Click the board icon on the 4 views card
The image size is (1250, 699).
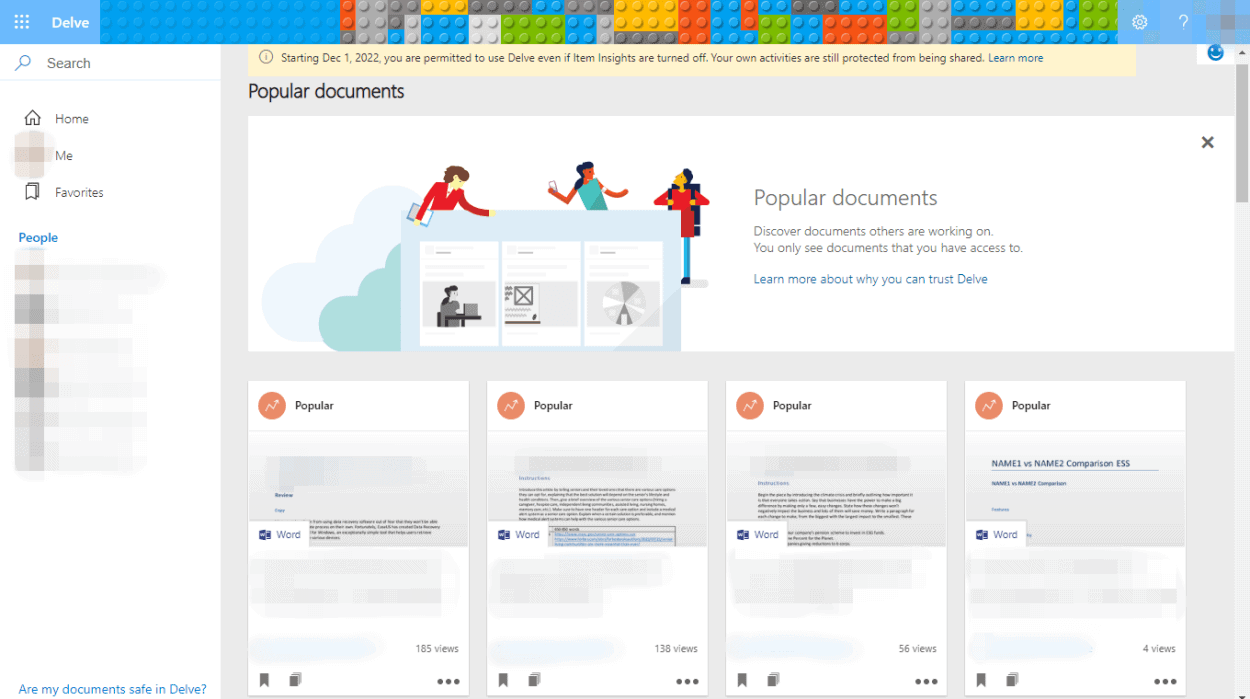pyautogui.click(x=1012, y=680)
